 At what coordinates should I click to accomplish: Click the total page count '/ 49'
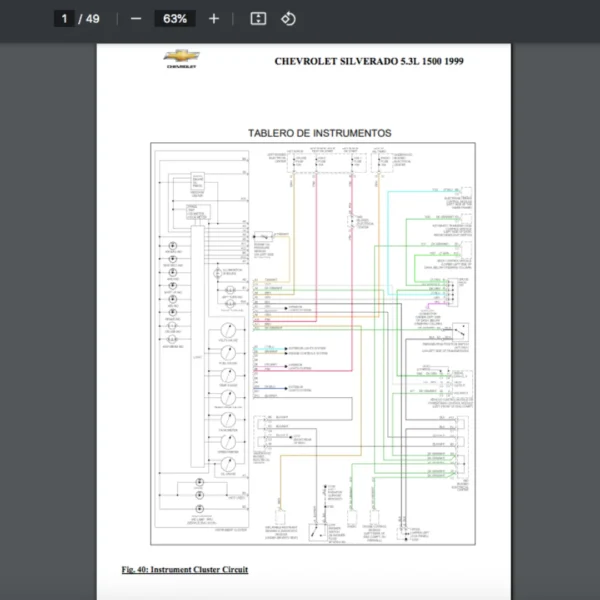coord(91,19)
